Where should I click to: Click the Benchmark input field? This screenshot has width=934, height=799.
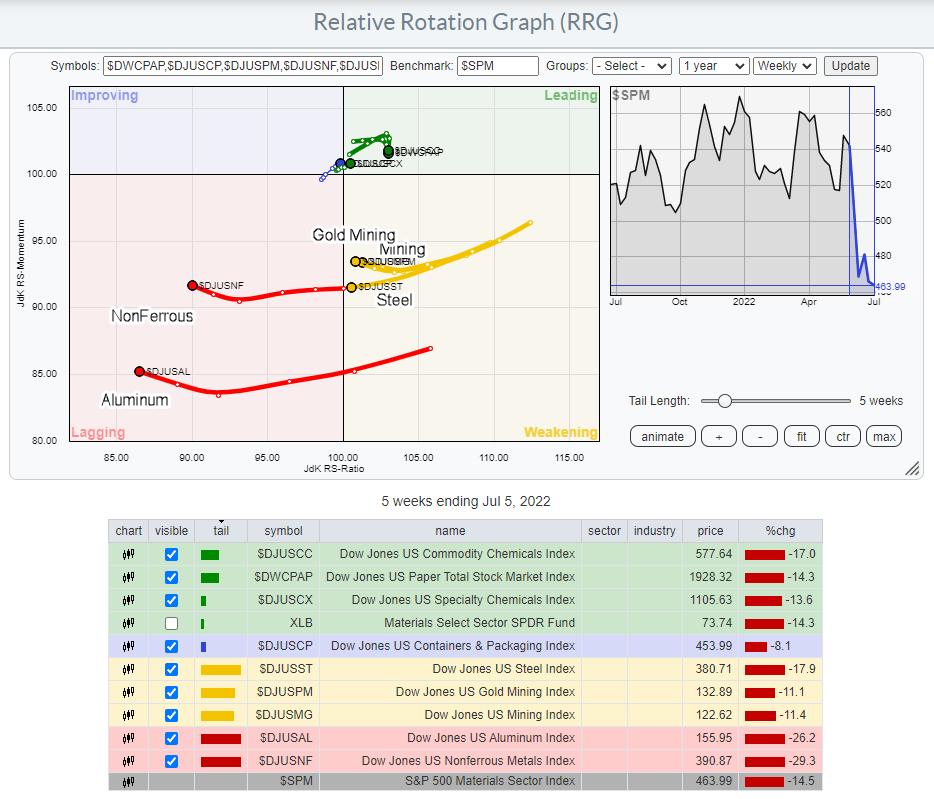click(497, 66)
